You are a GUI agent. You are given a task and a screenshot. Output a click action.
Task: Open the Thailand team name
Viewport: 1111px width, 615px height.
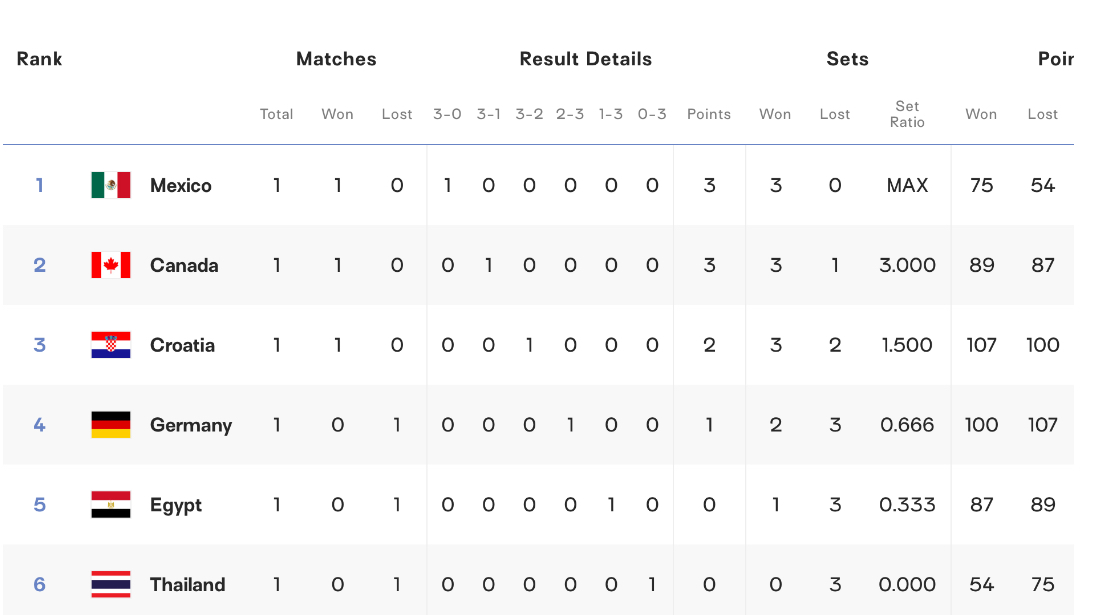(188, 585)
